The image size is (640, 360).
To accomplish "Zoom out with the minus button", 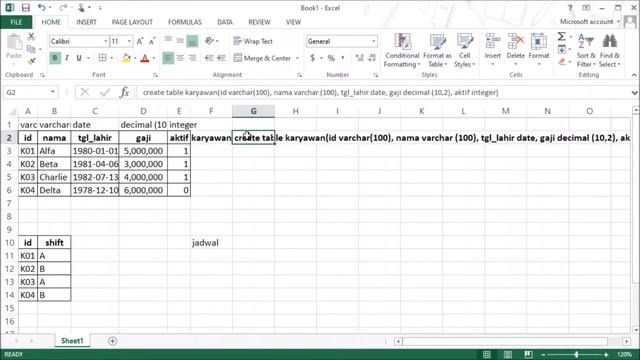I will 543,354.
